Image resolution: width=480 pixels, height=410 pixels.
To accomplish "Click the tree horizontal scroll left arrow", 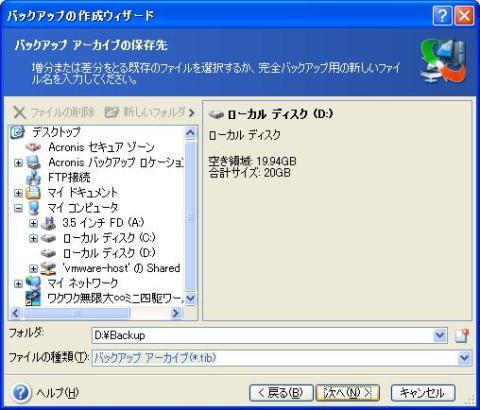I will (15, 313).
